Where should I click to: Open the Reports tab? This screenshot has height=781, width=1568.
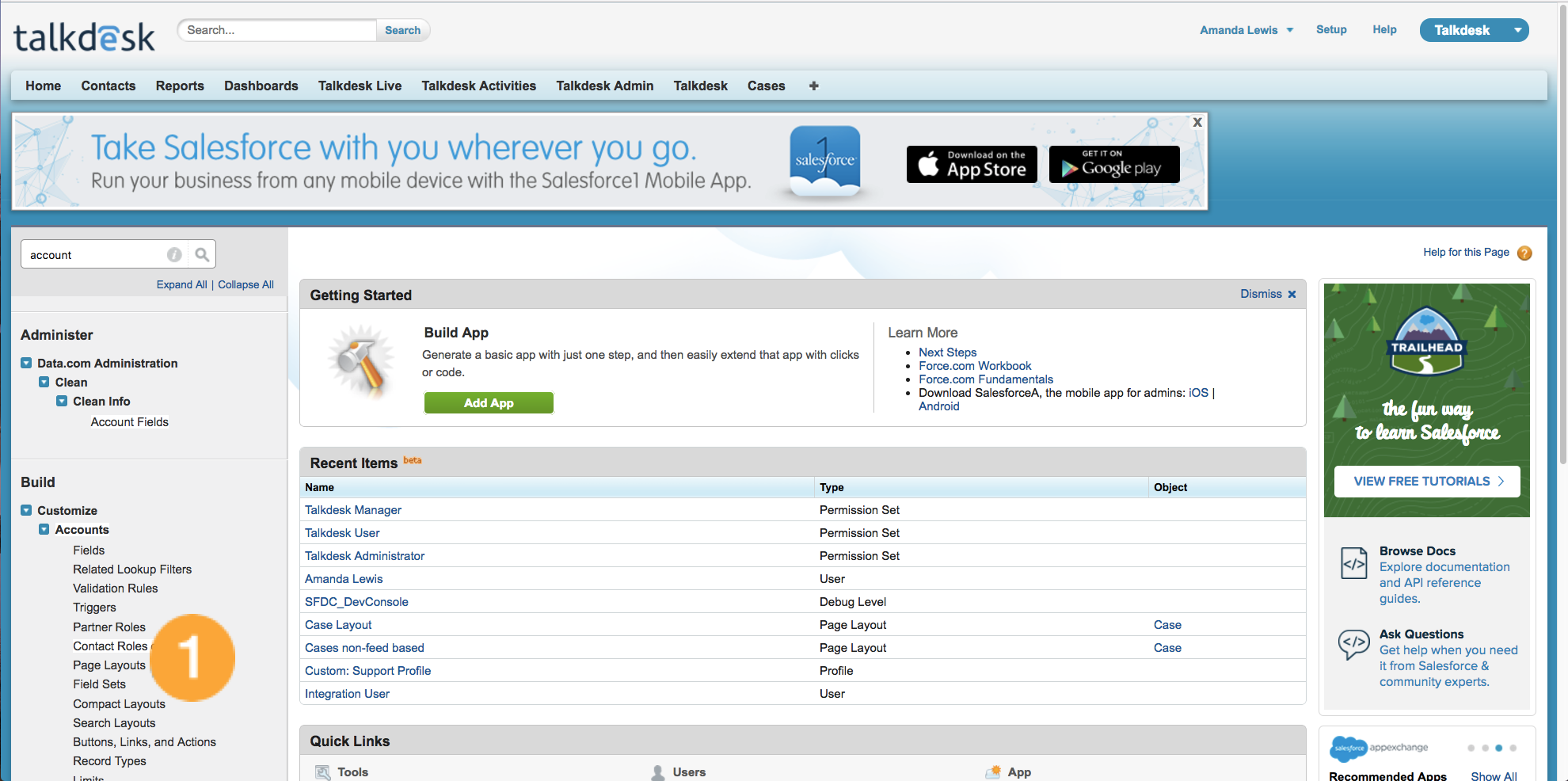(180, 86)
